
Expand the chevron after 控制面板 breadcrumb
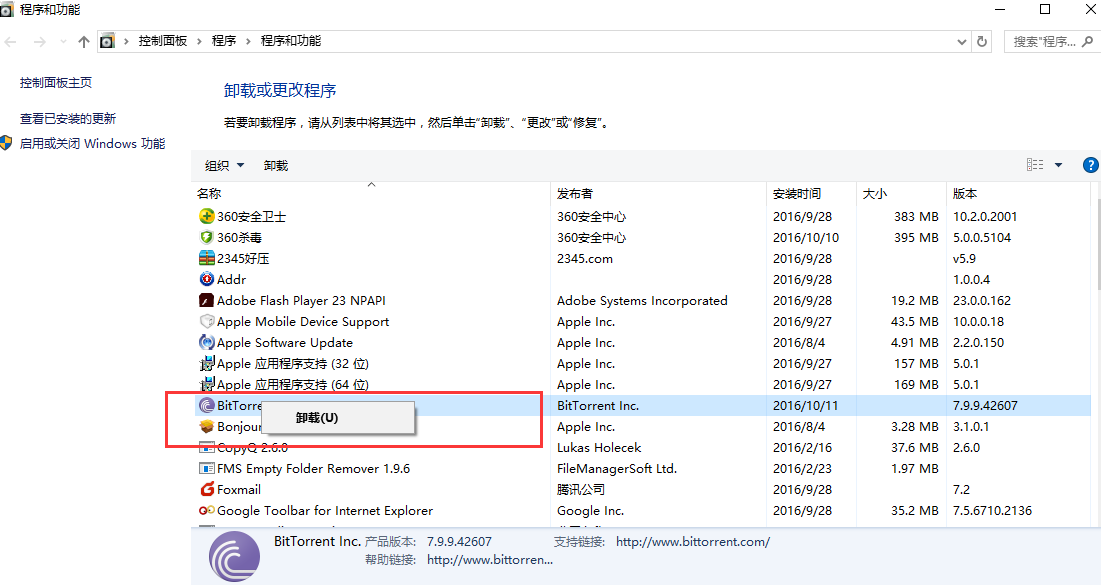click(199, 41)
